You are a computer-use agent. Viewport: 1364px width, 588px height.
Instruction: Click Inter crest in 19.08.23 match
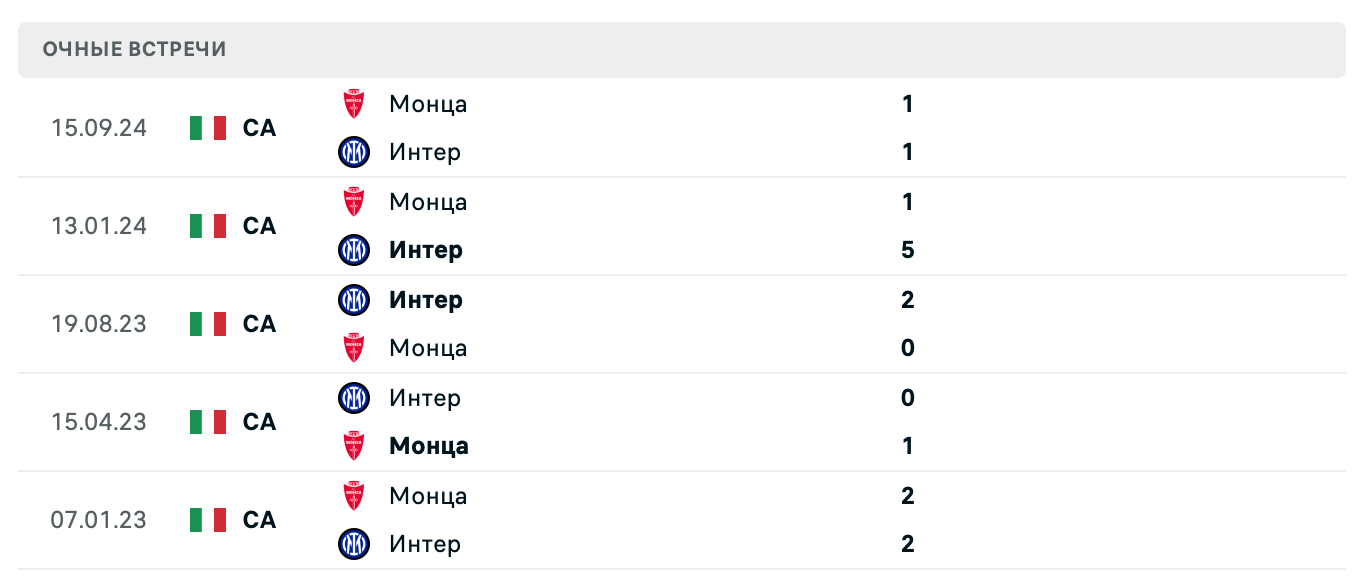pyautogui.click(x=353, y=300)
